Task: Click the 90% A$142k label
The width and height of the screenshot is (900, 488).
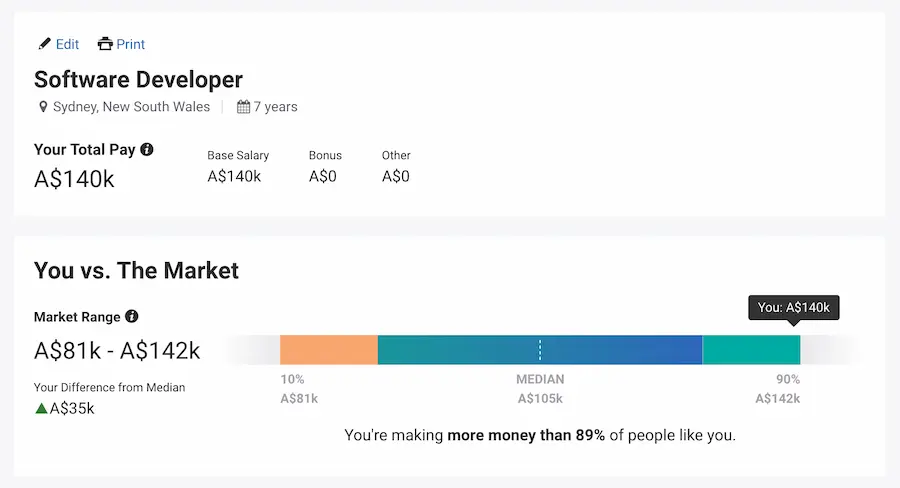Action: (778, 389)
